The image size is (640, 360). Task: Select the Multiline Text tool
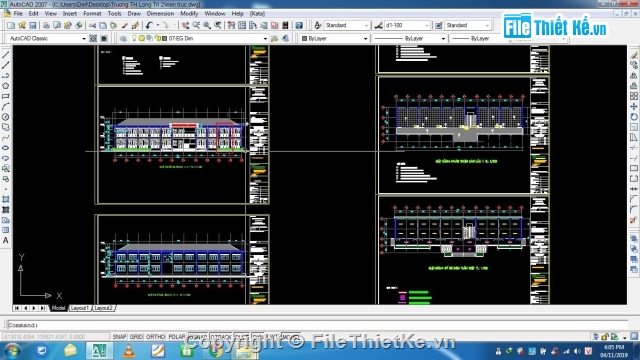(x=6, y=240)
